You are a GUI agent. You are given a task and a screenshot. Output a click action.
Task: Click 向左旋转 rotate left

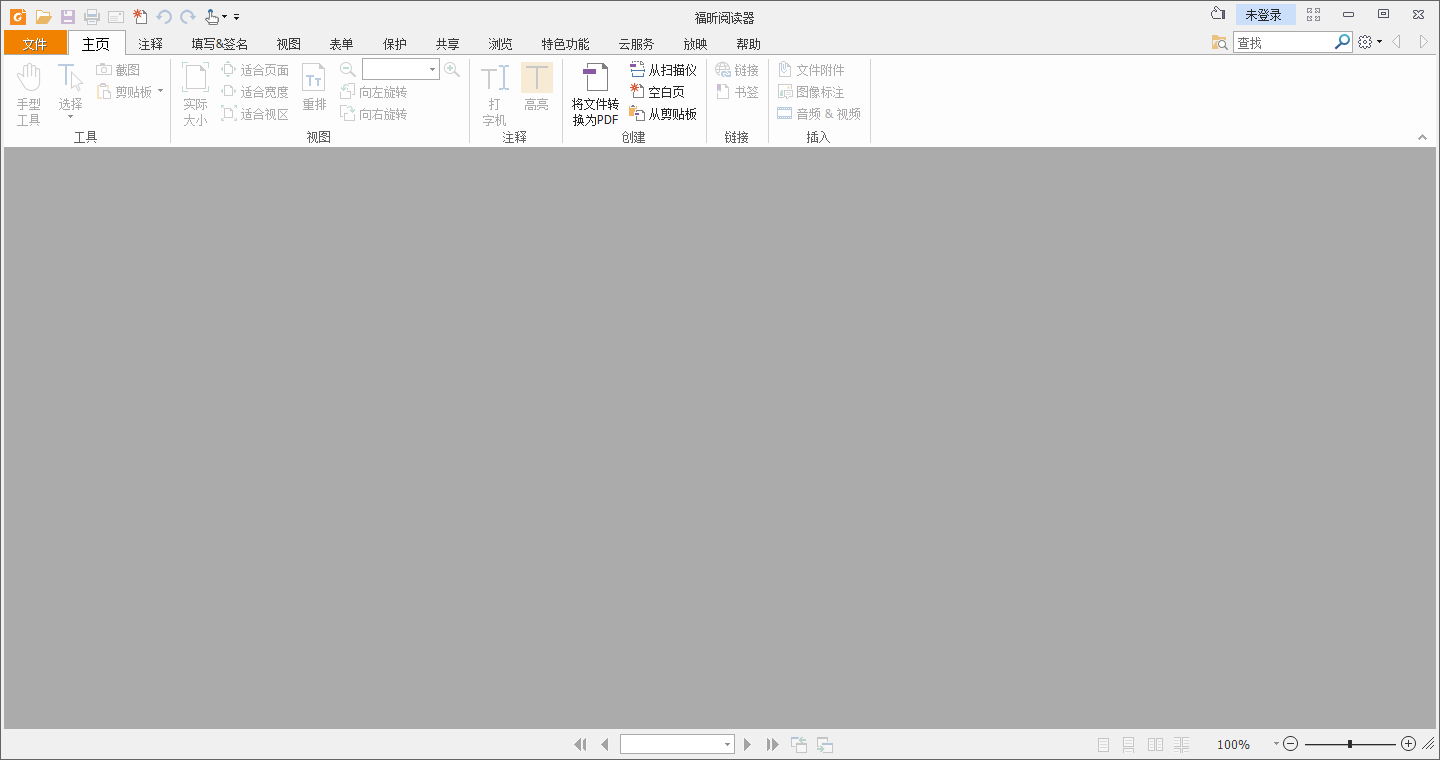[x=374, y=92]
